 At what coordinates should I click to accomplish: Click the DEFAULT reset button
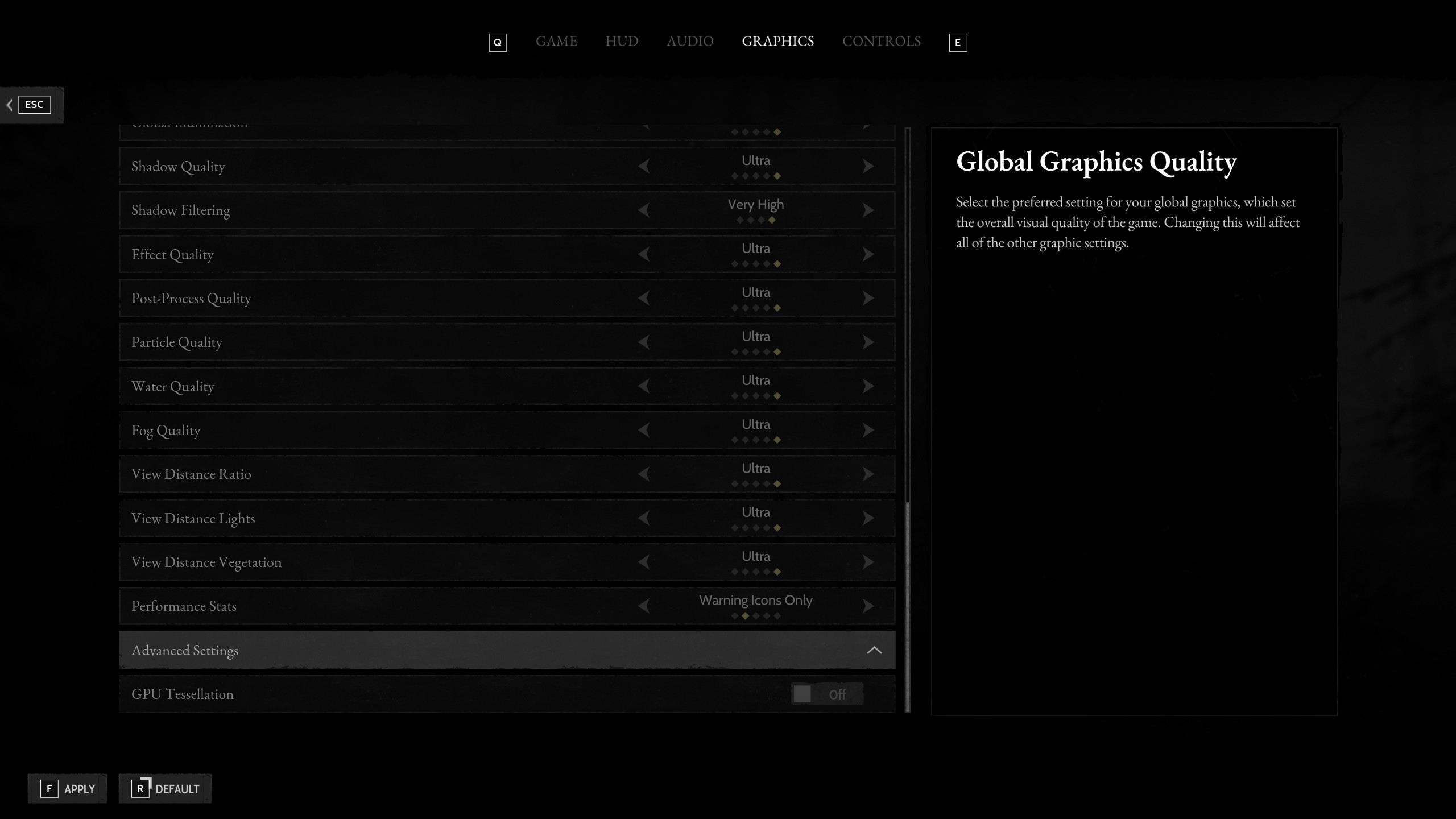pos(166,789)
